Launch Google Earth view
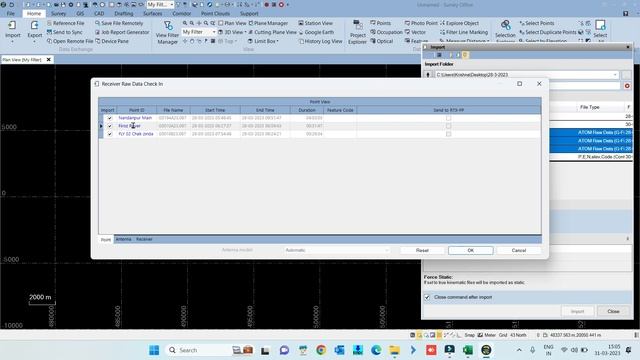Viewport: 640px width, 360px height. click(x=316, y=32)
